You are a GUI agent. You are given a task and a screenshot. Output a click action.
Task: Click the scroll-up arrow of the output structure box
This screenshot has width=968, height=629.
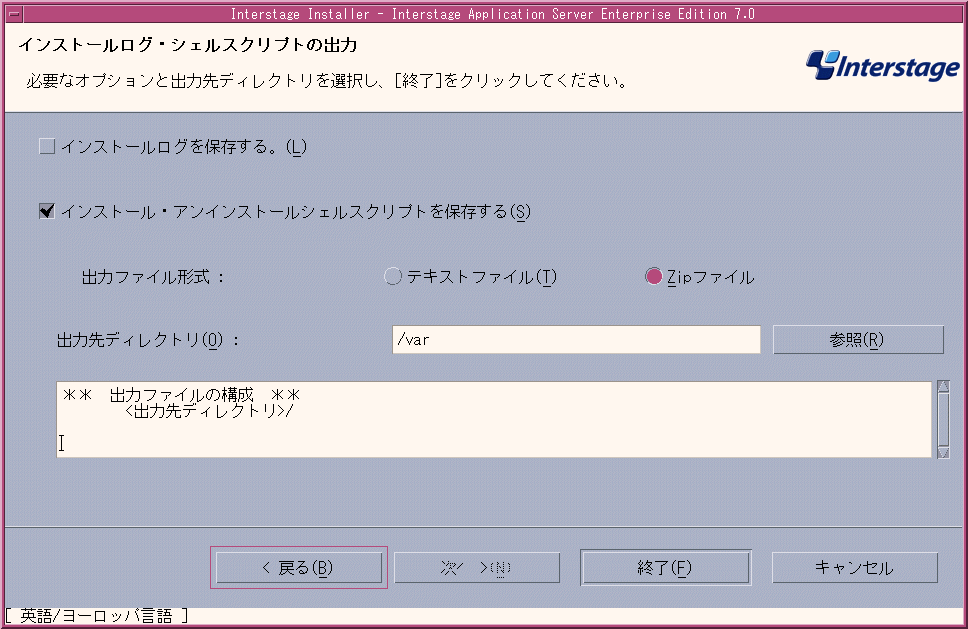tap(943, 386)
